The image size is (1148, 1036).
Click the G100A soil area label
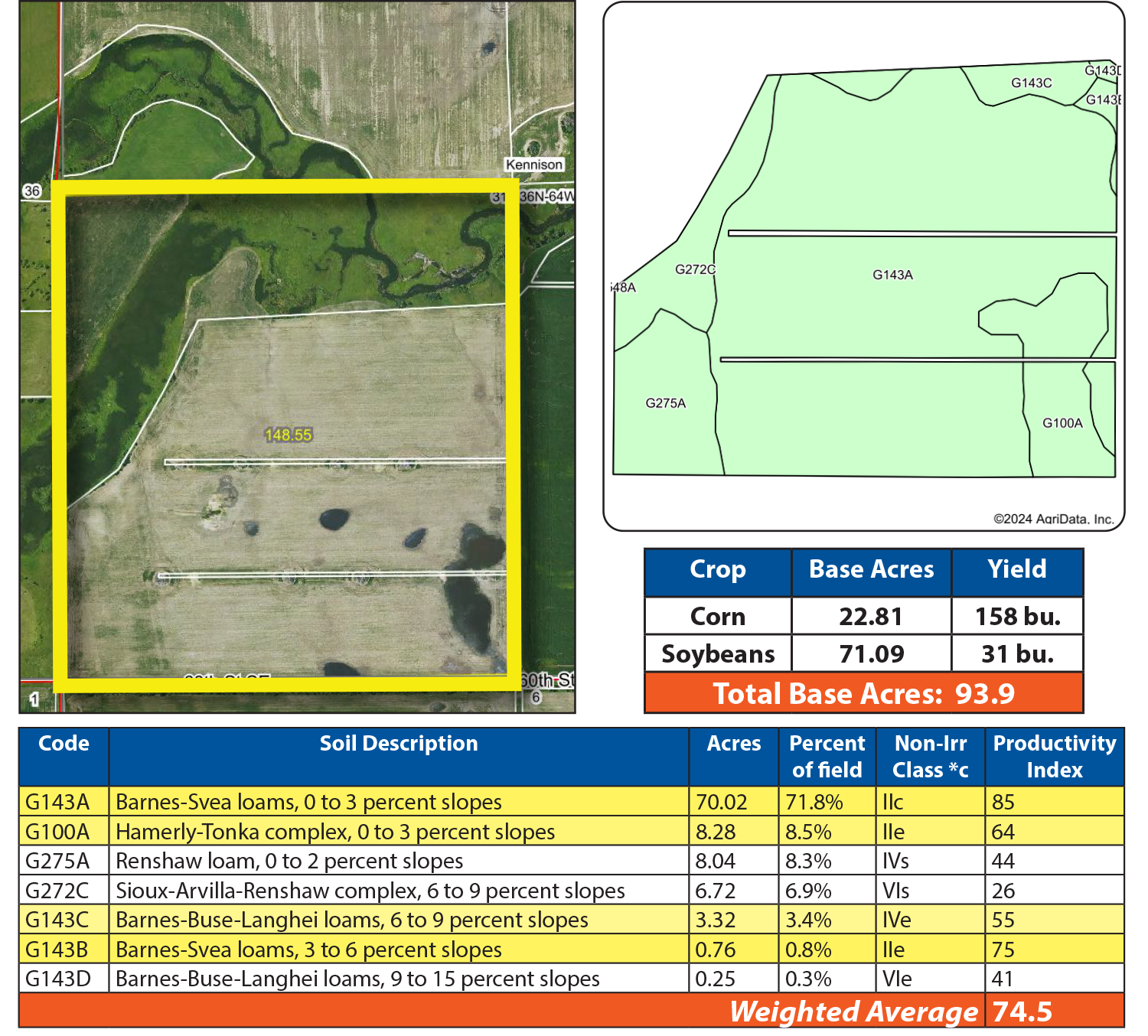[x=1062, y=423]
